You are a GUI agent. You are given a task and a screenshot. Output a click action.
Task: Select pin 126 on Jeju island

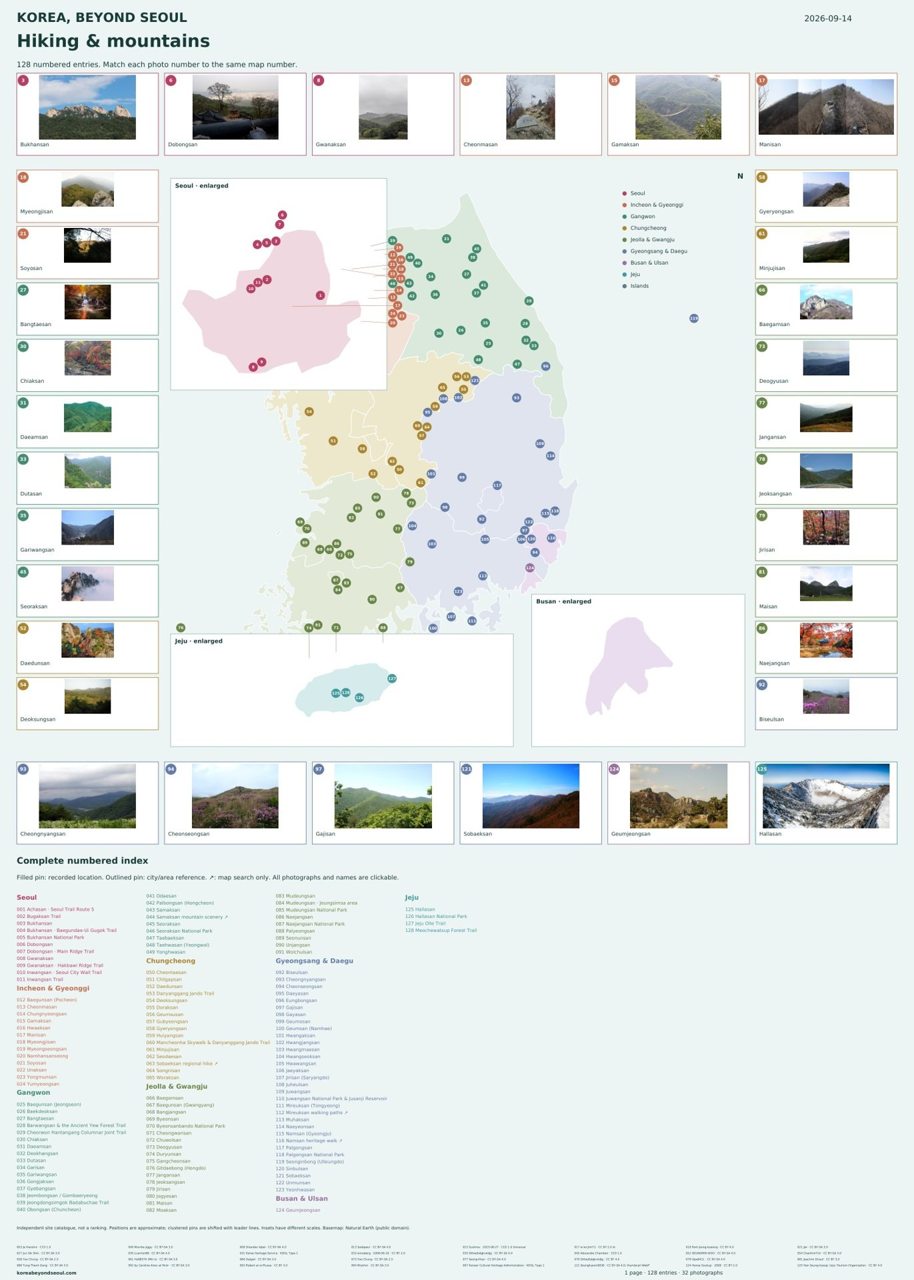point(359,698)
